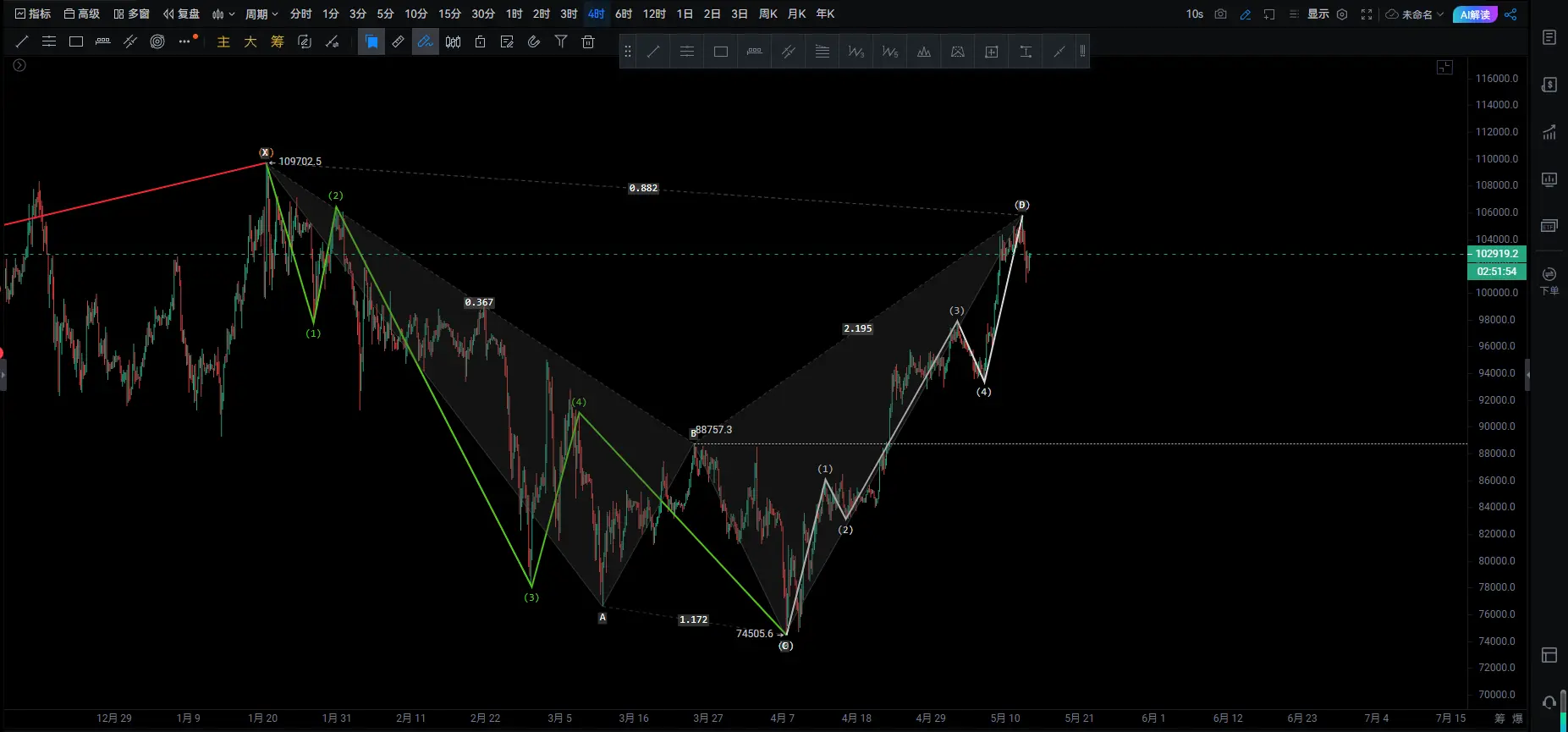Select the active 4时 timeframe

point(597,14)
